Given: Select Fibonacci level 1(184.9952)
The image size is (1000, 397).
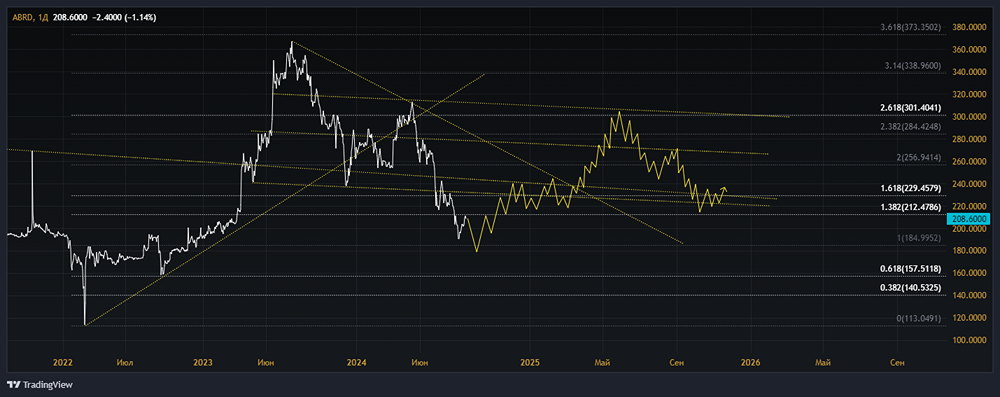Looking at the screenshot, I should pyautogui.click(x=918, y=237).
